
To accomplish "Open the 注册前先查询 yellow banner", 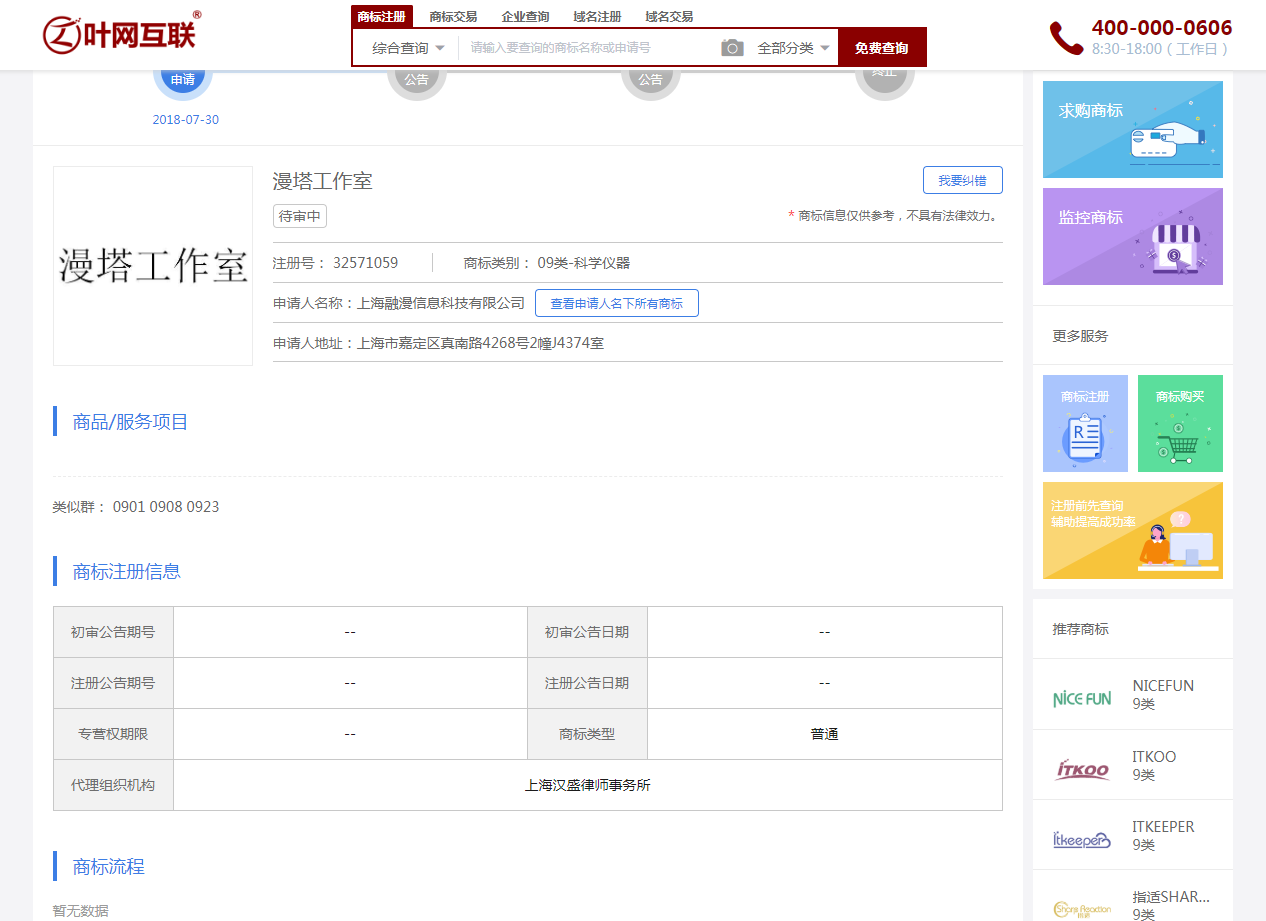I will click(1132, 530).
